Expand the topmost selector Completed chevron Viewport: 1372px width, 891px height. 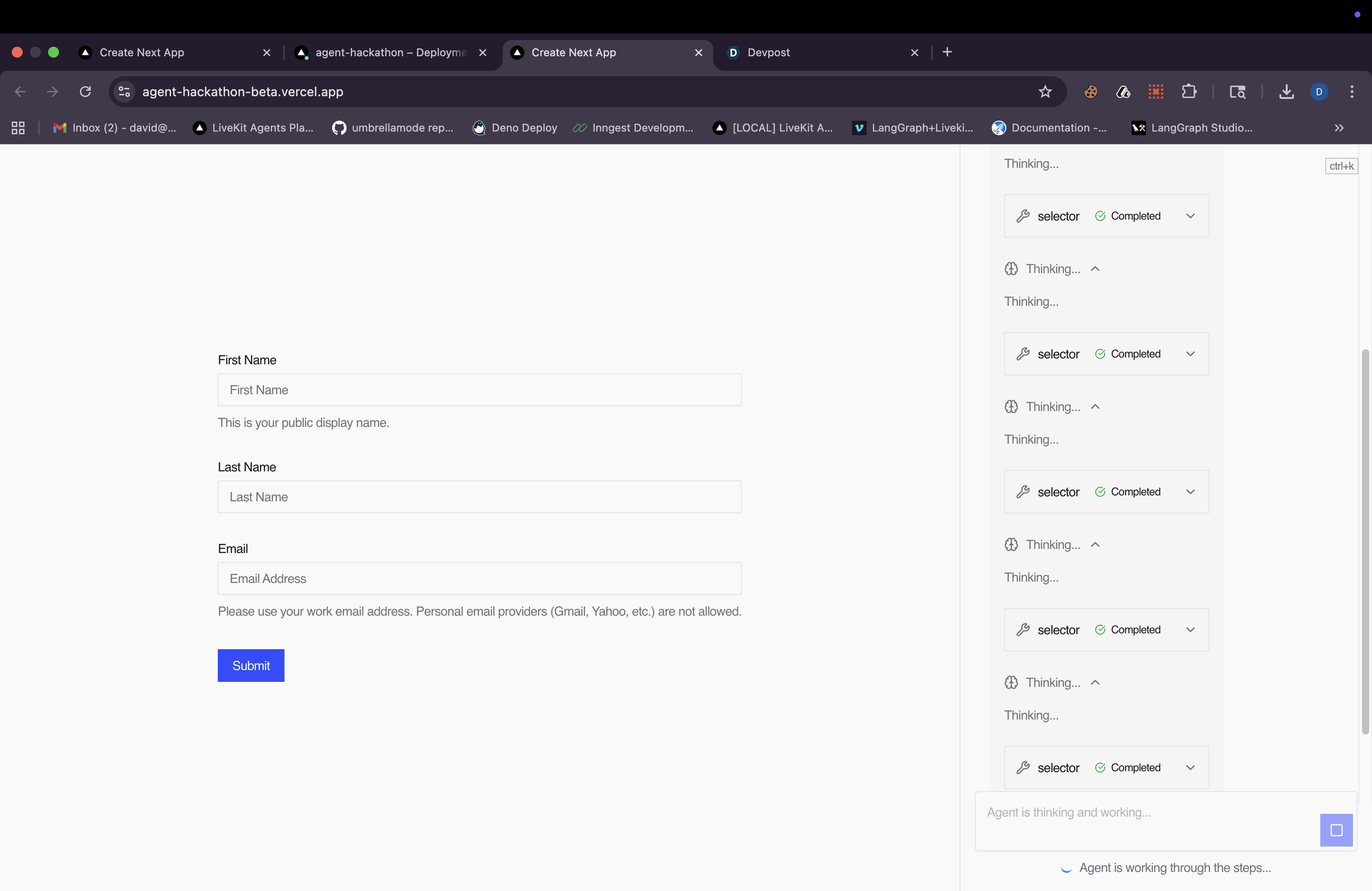click(x=1190, y=215)
